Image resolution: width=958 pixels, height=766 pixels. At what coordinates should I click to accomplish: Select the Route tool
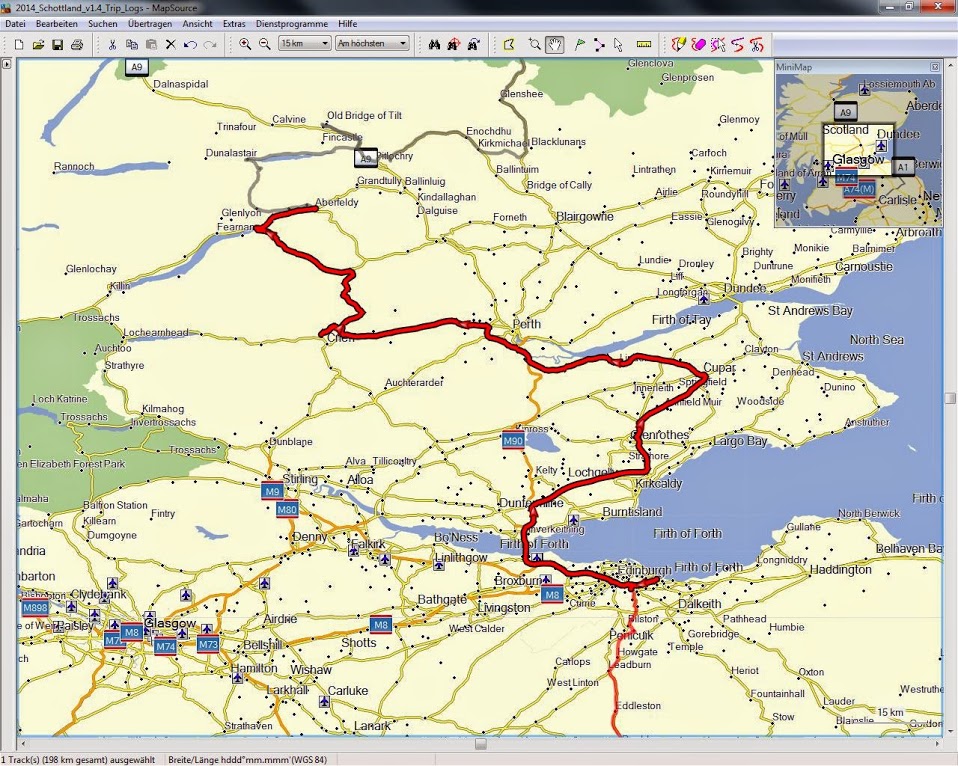click(x=598, y=44)
